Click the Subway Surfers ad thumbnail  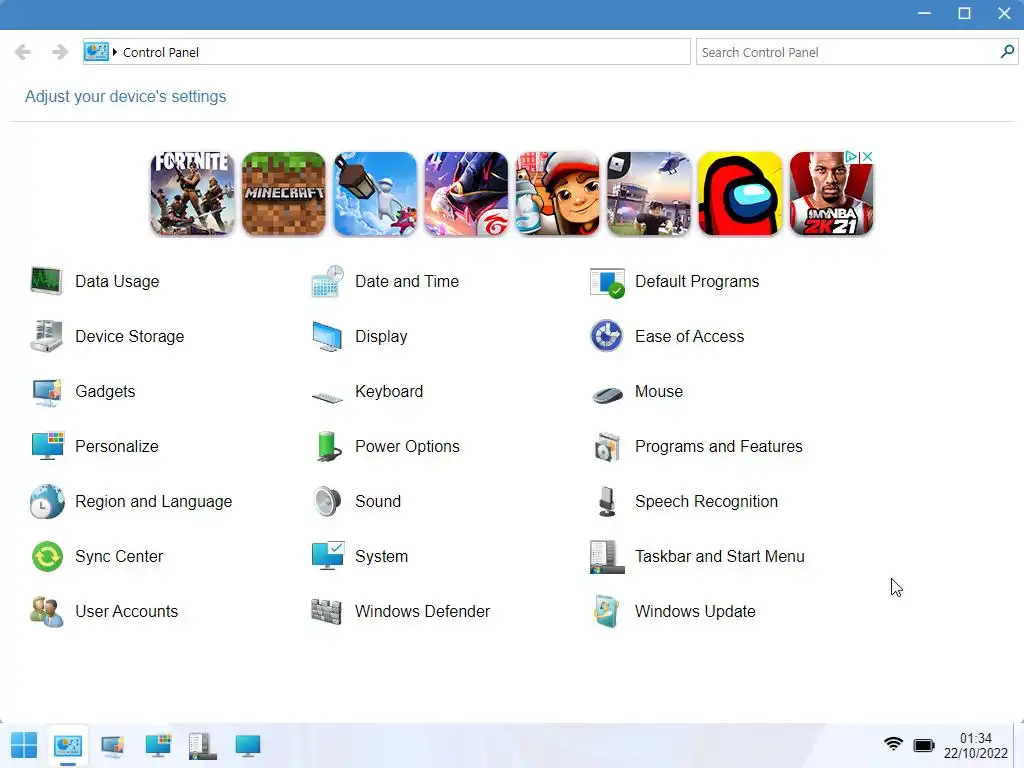[x=557, y=193]
